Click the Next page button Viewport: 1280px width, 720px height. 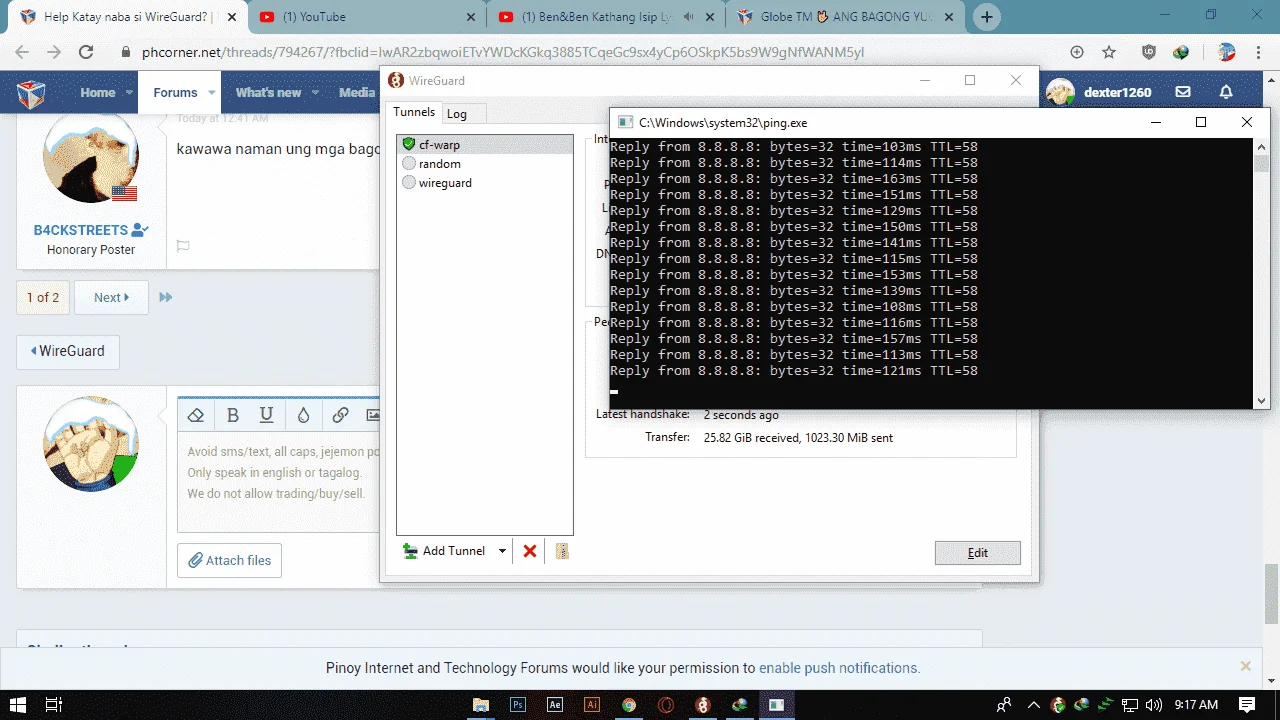pos(111,297)
